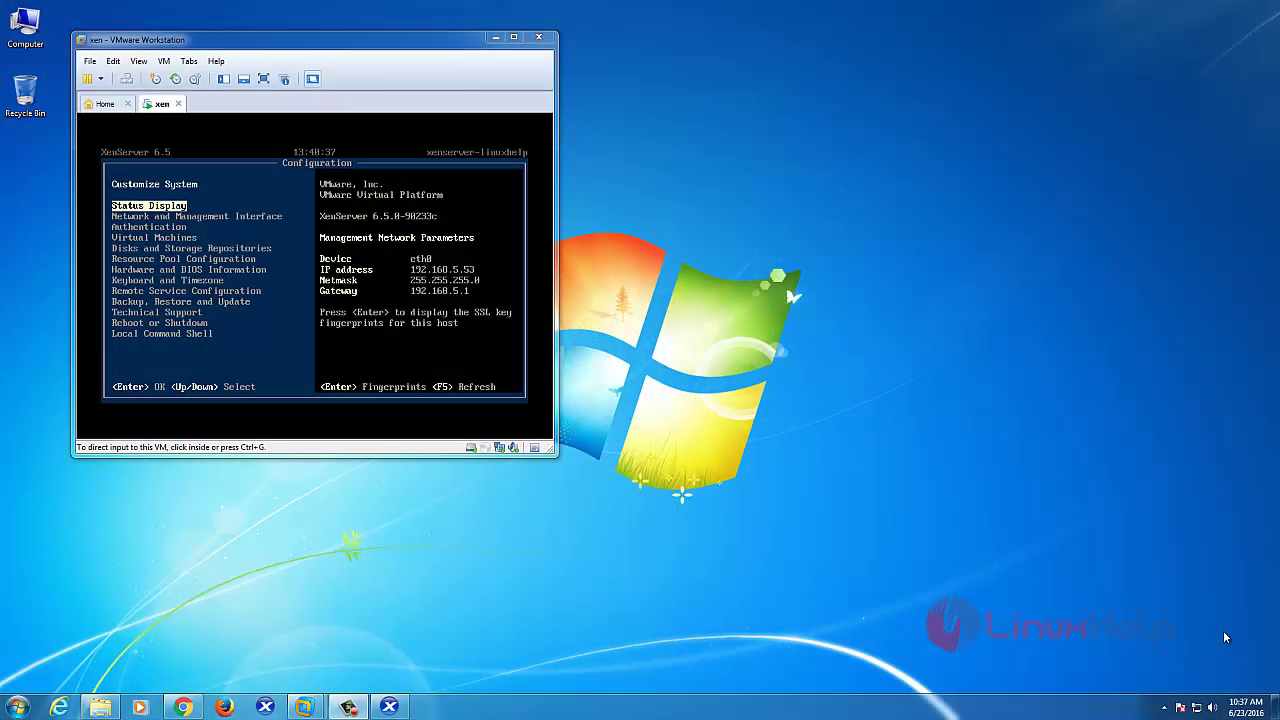This screenshot has height=720, width=1280.
Task: Toggle the library sidebar view icon
Action: coord(224,79)
